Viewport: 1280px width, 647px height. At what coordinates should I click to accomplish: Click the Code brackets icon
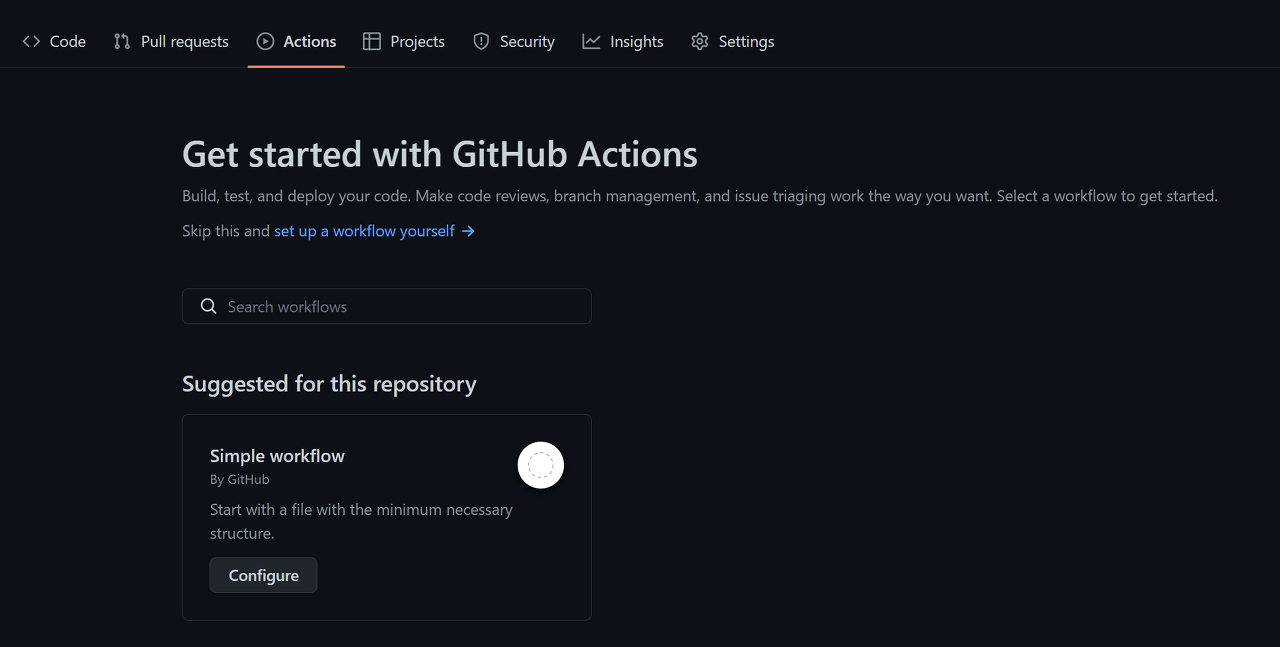pos(31,41)
